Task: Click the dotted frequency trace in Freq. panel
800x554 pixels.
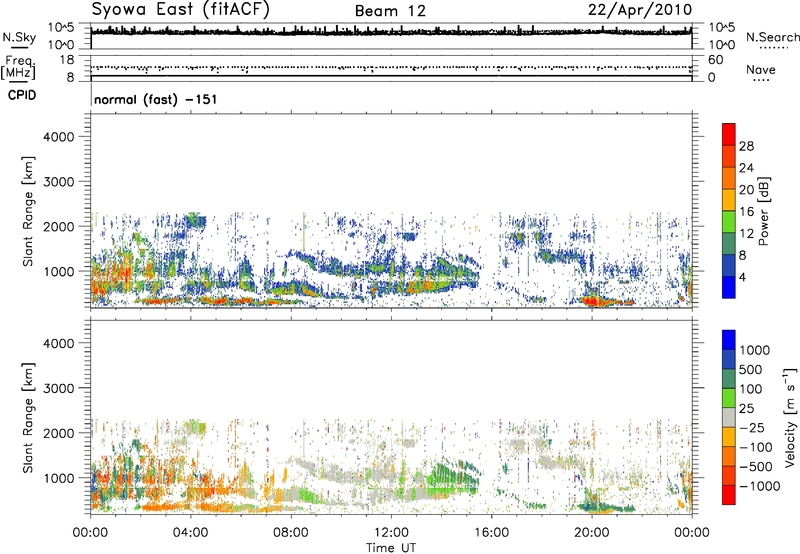Action: coord(391,68)
